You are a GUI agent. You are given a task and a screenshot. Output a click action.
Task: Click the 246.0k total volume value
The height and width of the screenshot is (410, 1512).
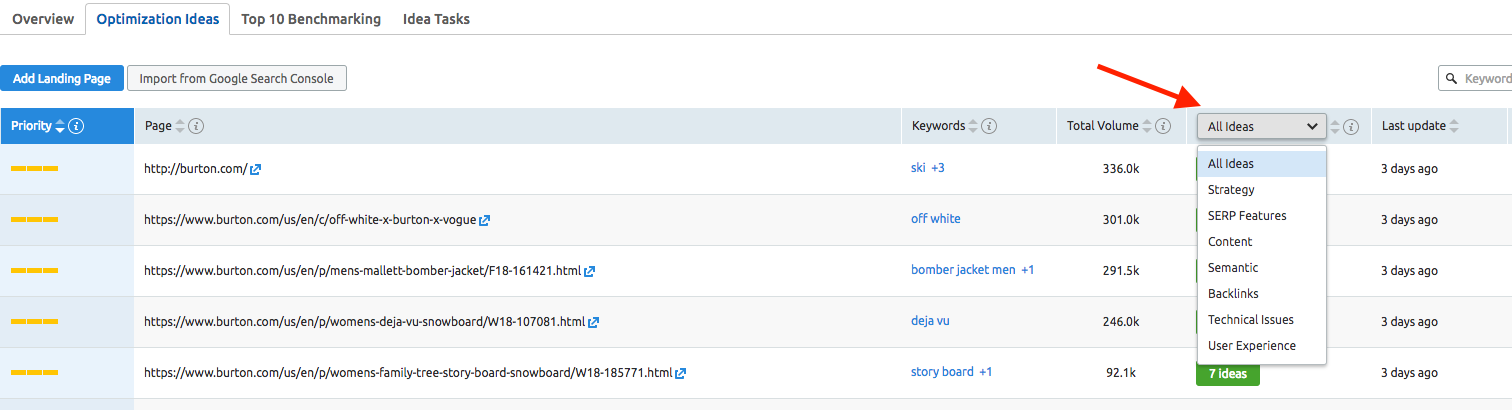point(1120,322)
